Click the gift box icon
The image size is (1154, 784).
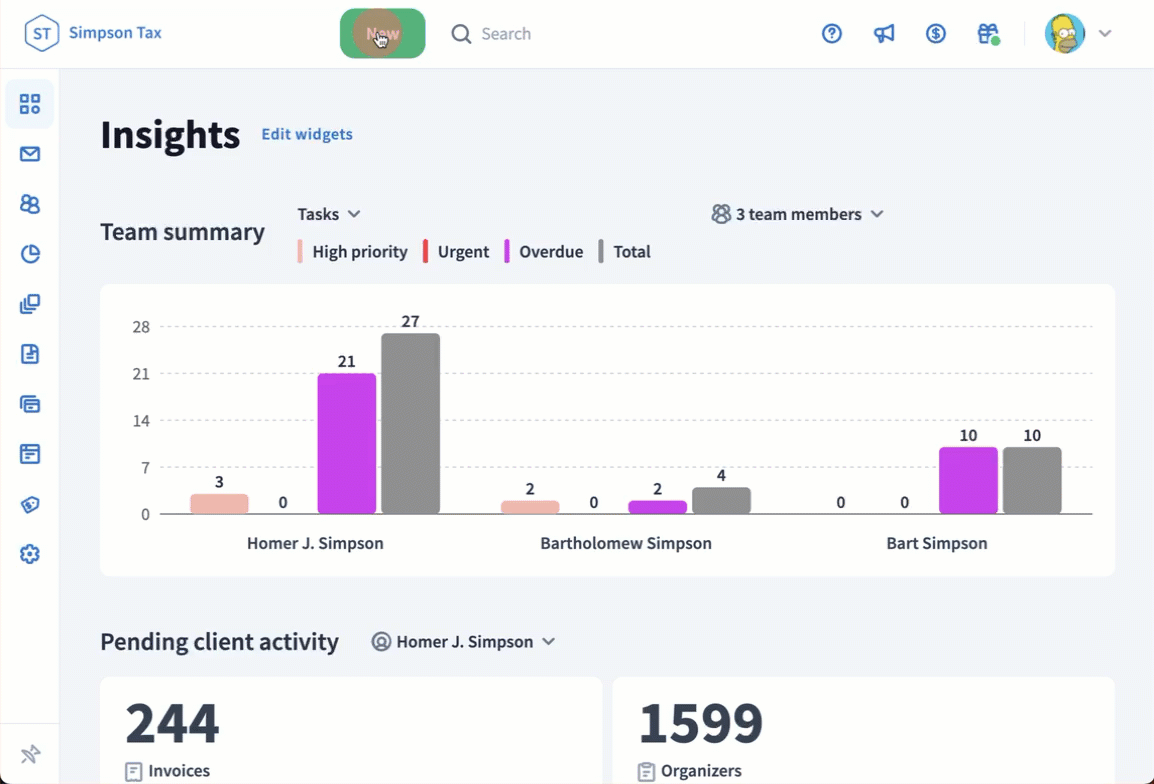coord(988,34)
